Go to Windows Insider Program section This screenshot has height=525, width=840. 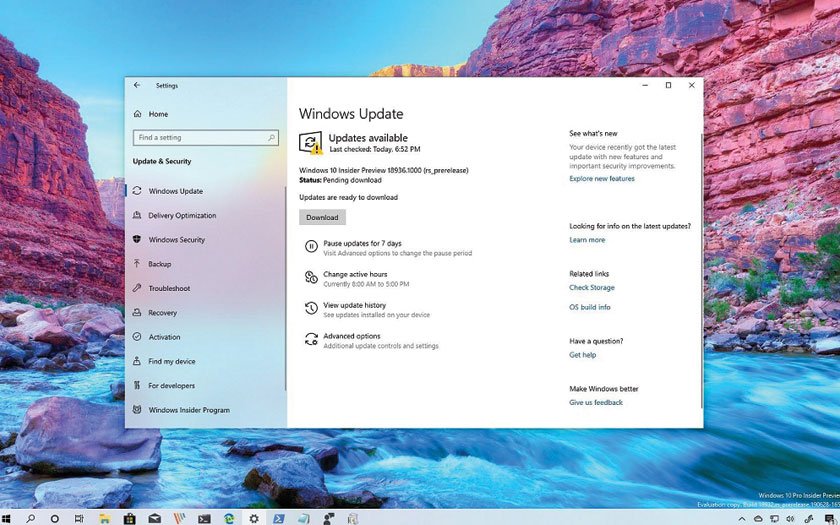coord(189,410)
